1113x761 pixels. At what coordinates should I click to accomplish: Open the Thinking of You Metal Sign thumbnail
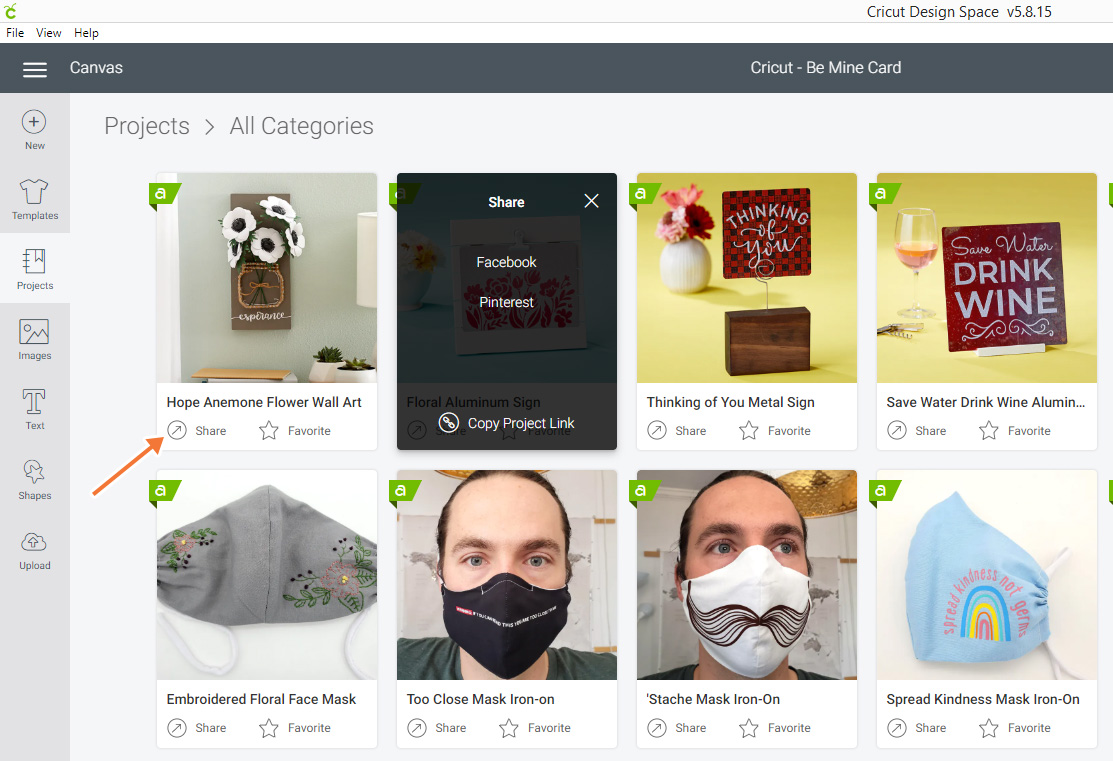[x=747, y=278]
